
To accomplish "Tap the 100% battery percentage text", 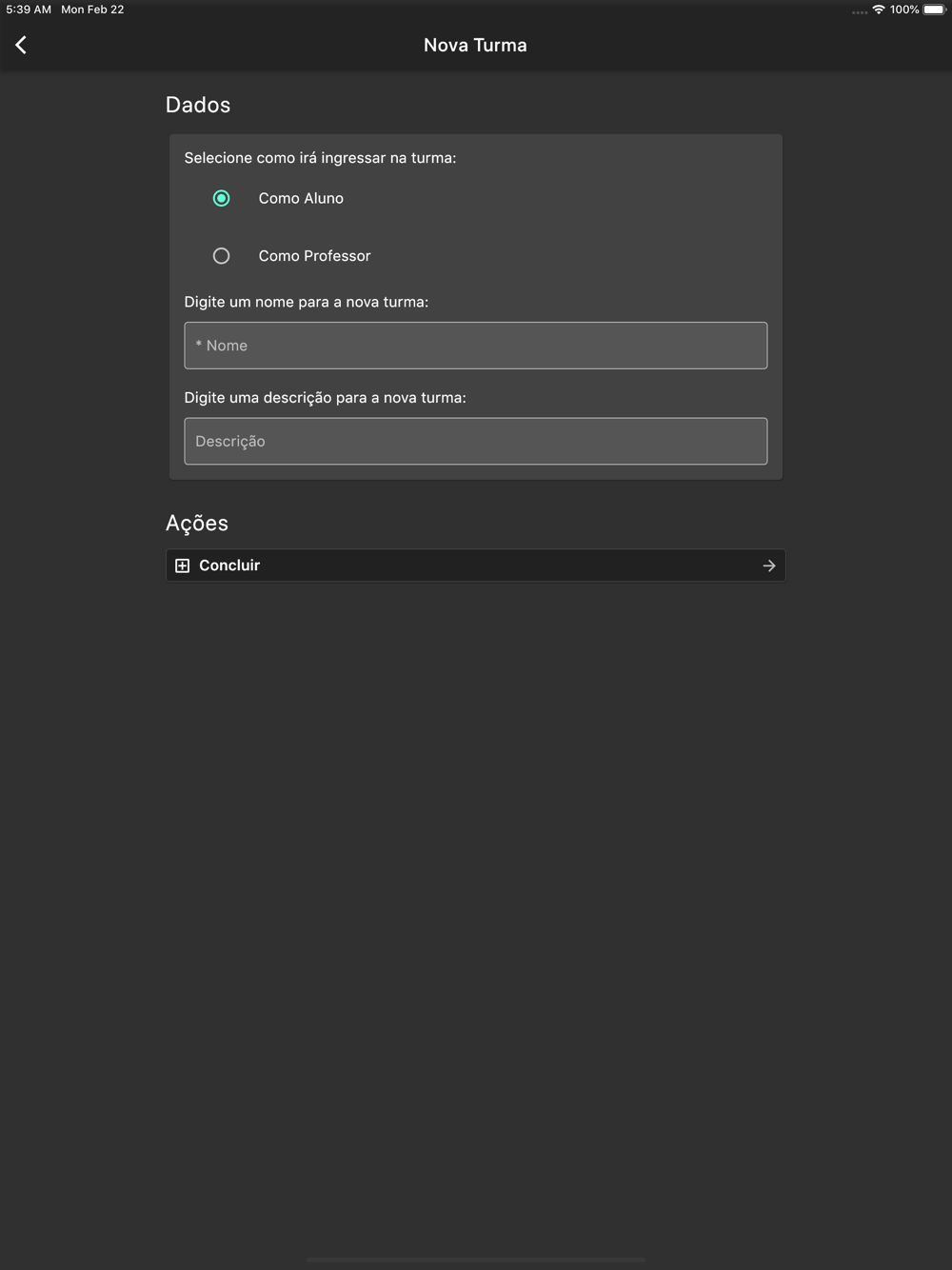I will pos(904,10).
